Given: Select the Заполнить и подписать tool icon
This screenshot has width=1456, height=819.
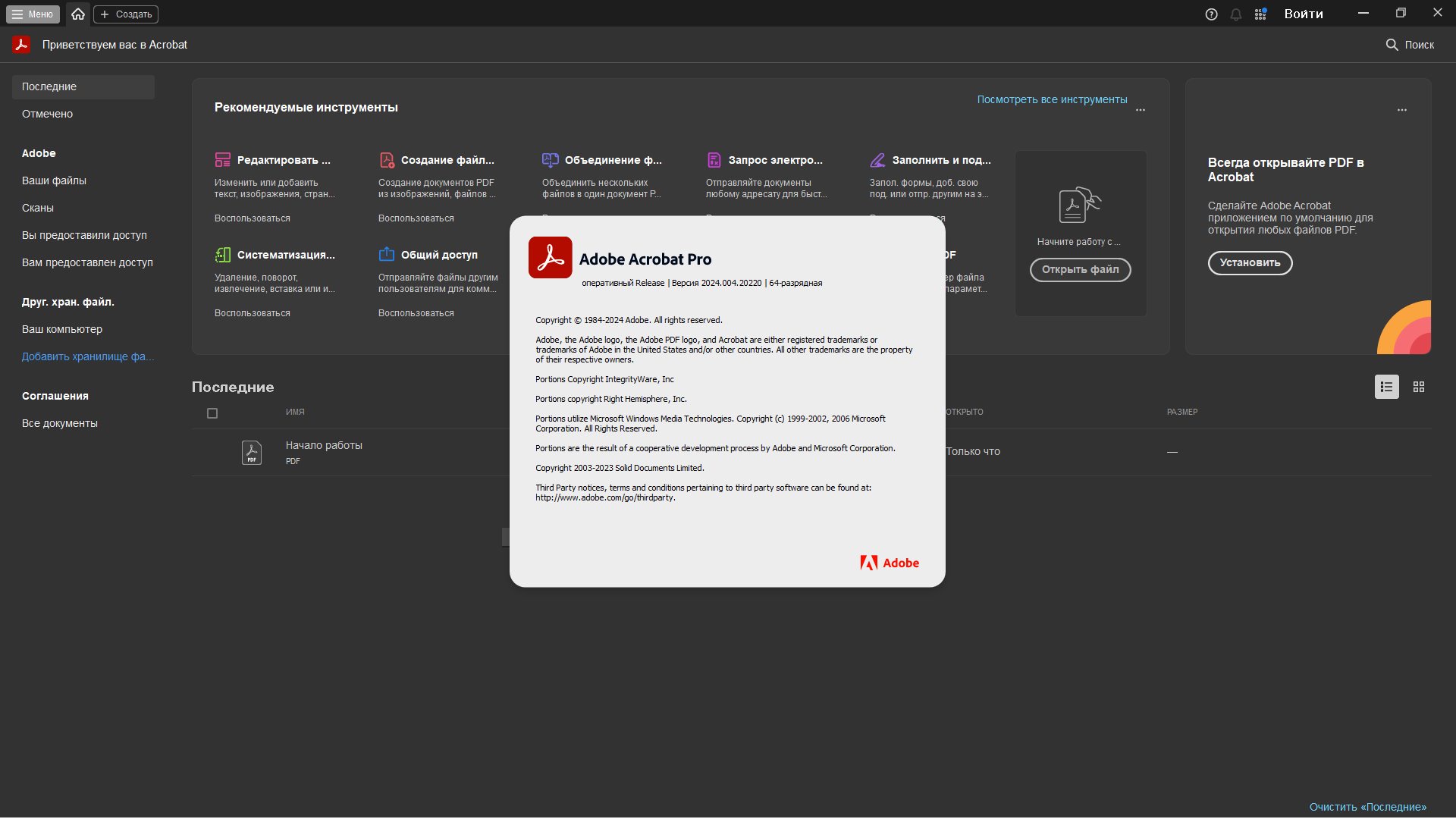Looking at the screenshot, I should tap(878, 160).
